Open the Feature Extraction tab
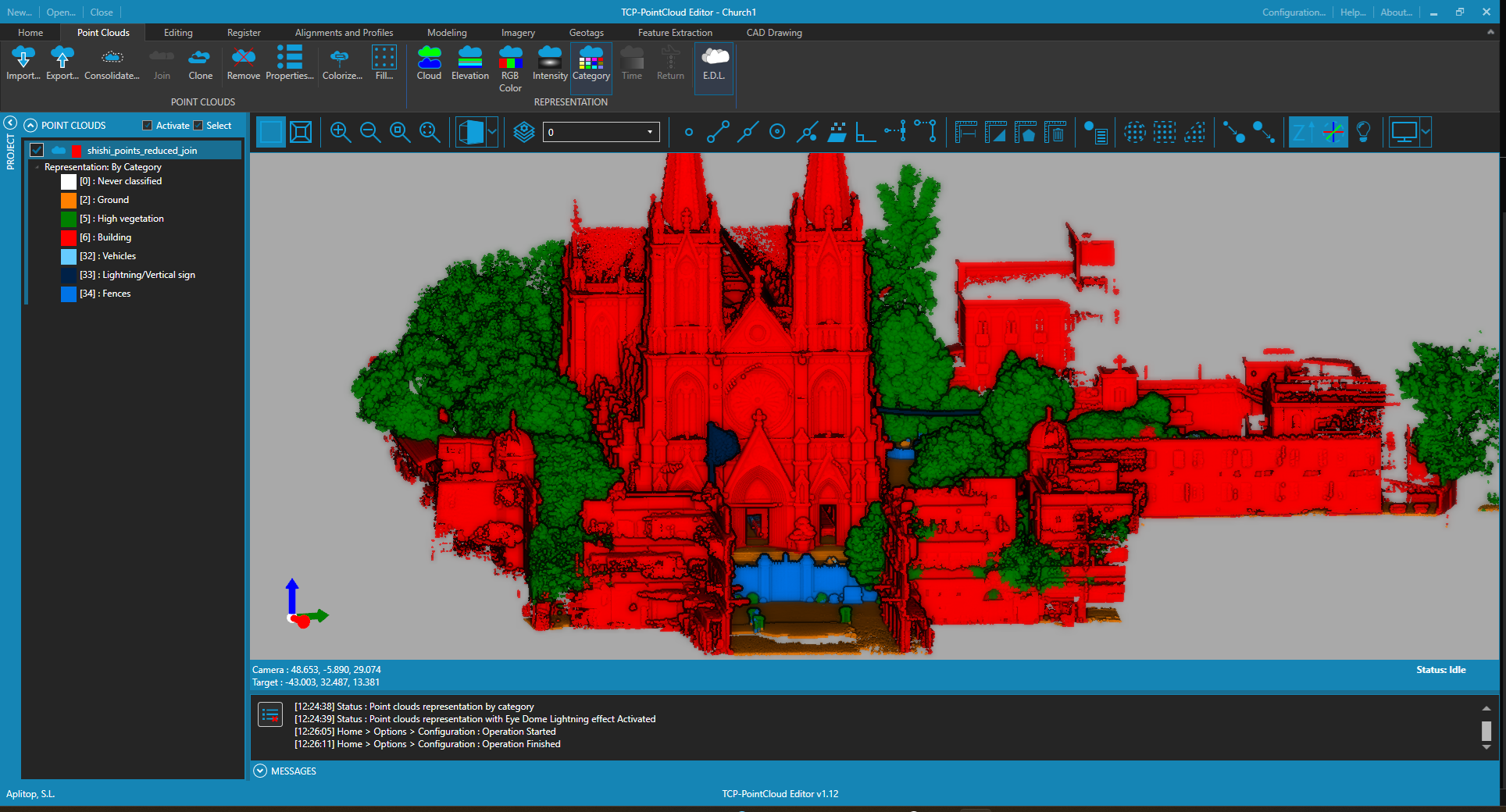Image resolution: width=1506 pixels, height=812 pixels. coord(674,33)
